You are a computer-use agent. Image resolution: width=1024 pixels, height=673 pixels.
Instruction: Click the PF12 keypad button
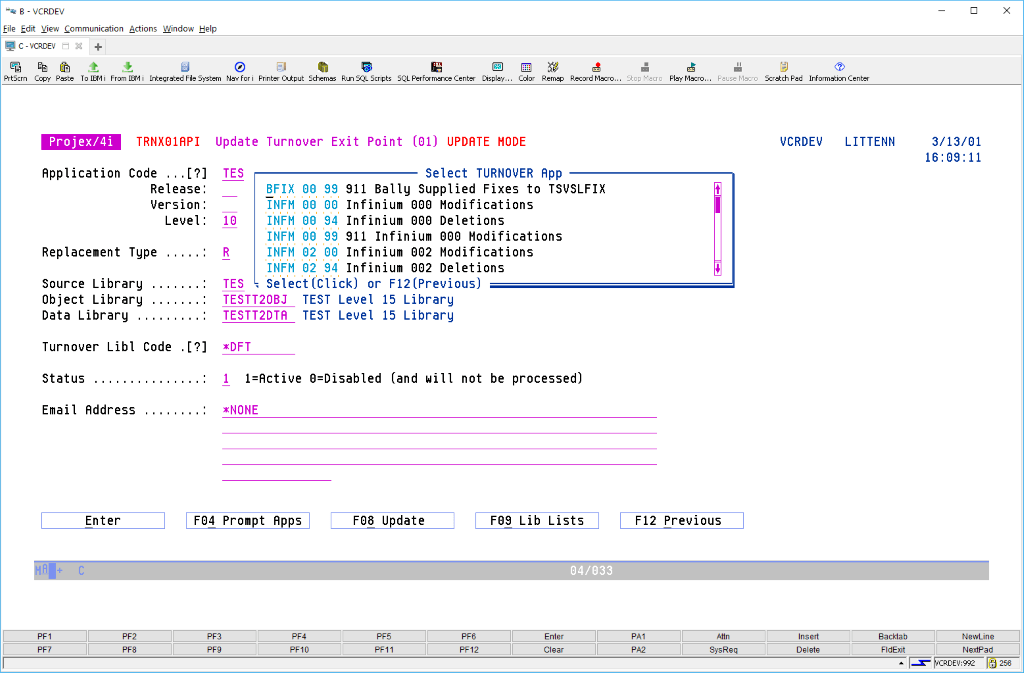click(469, 650)
